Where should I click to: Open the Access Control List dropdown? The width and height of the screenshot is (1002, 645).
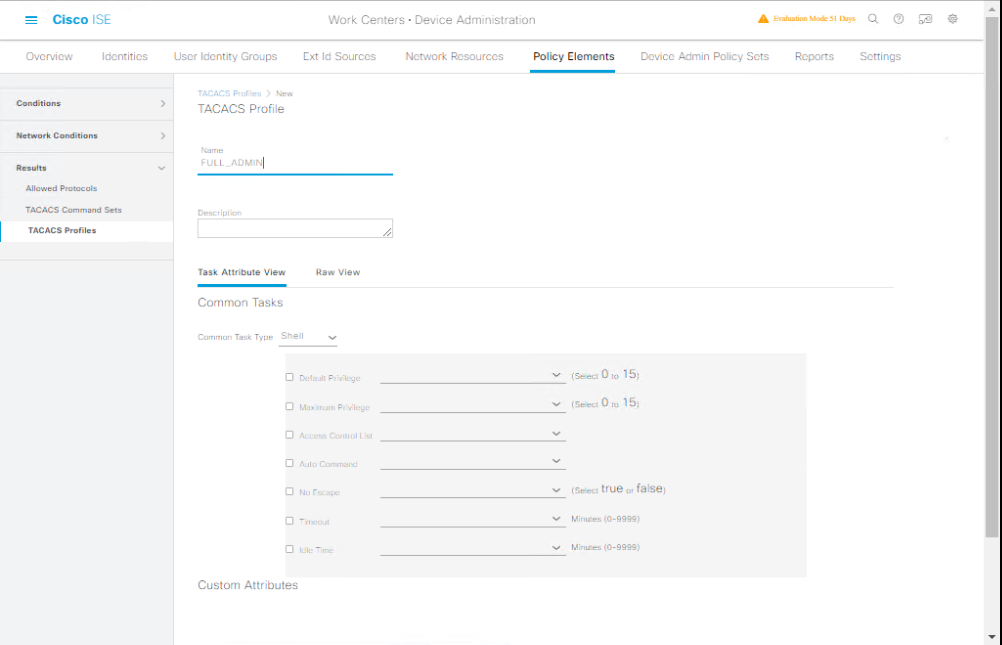click(473, 433)
